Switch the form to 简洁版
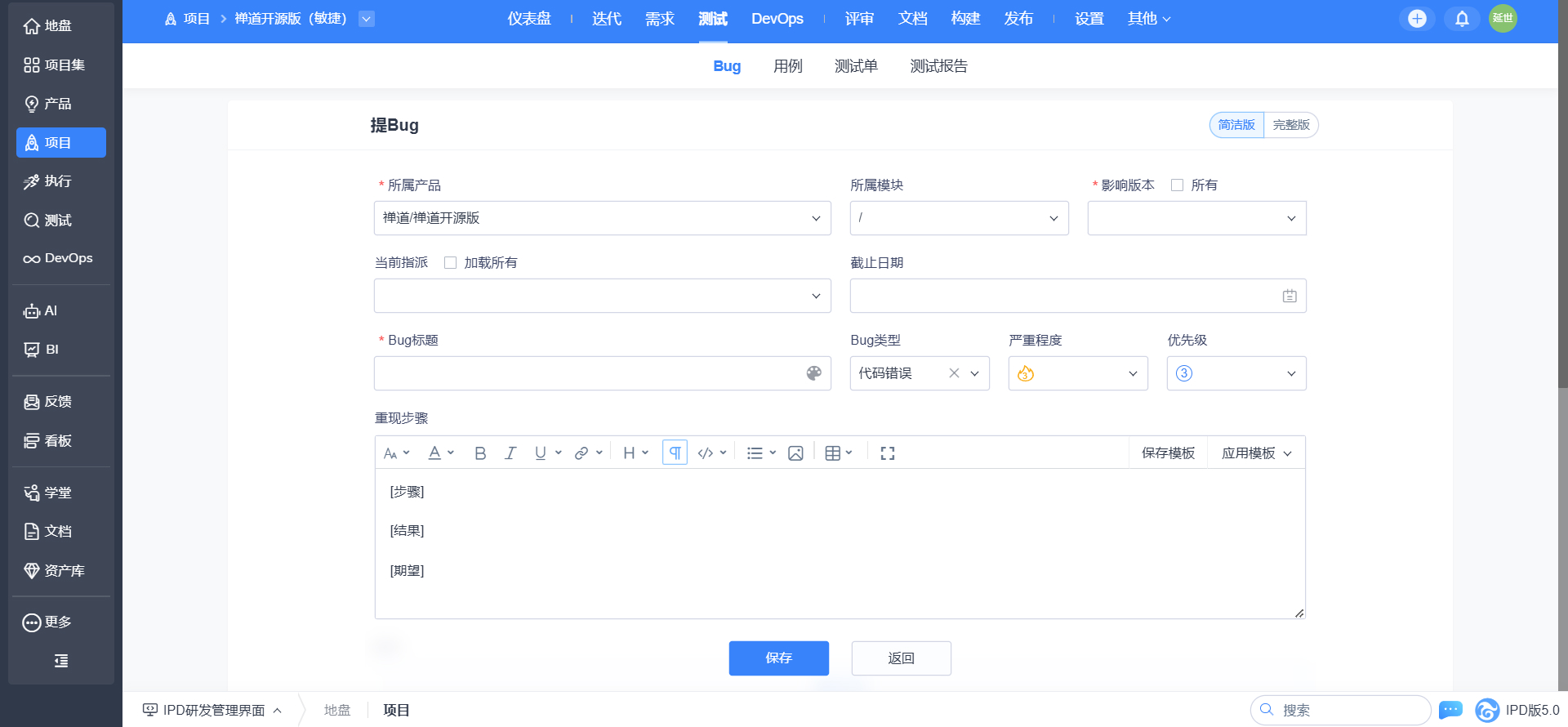Image resolution: width=1568 pixels, height=727 pixels. point(1236,125)
